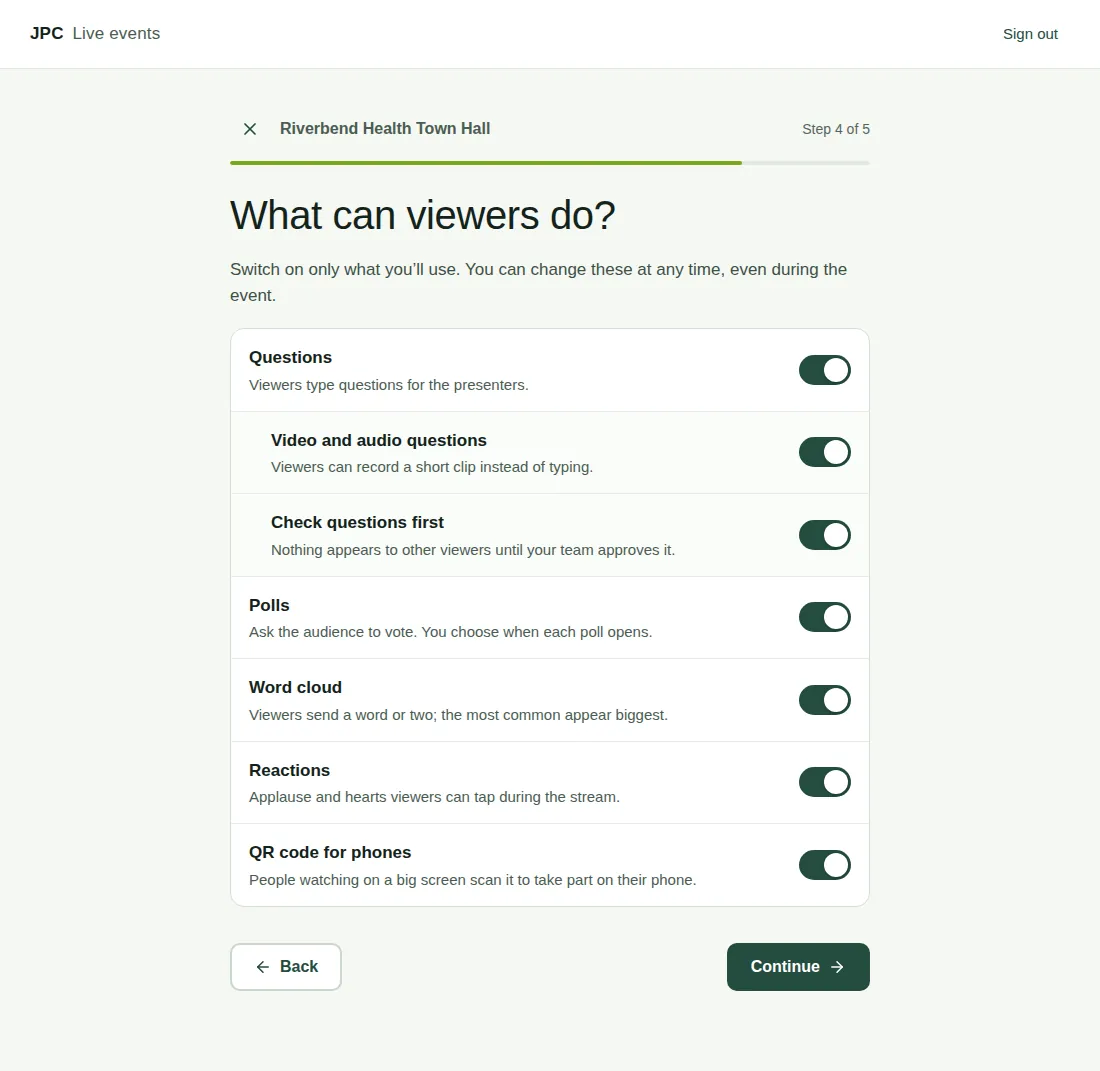Screen dimensions: 1100x1071
Task: Close the Riverbend Health Town Hall setup
Action: pos(250,129)
